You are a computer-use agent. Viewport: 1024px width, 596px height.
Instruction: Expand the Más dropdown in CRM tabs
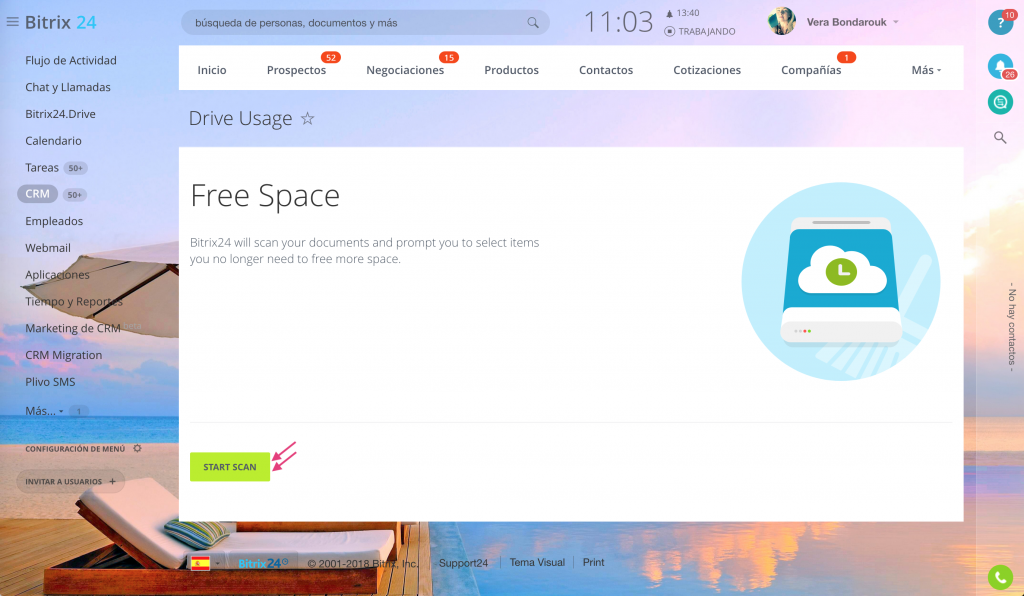[926, 70]
